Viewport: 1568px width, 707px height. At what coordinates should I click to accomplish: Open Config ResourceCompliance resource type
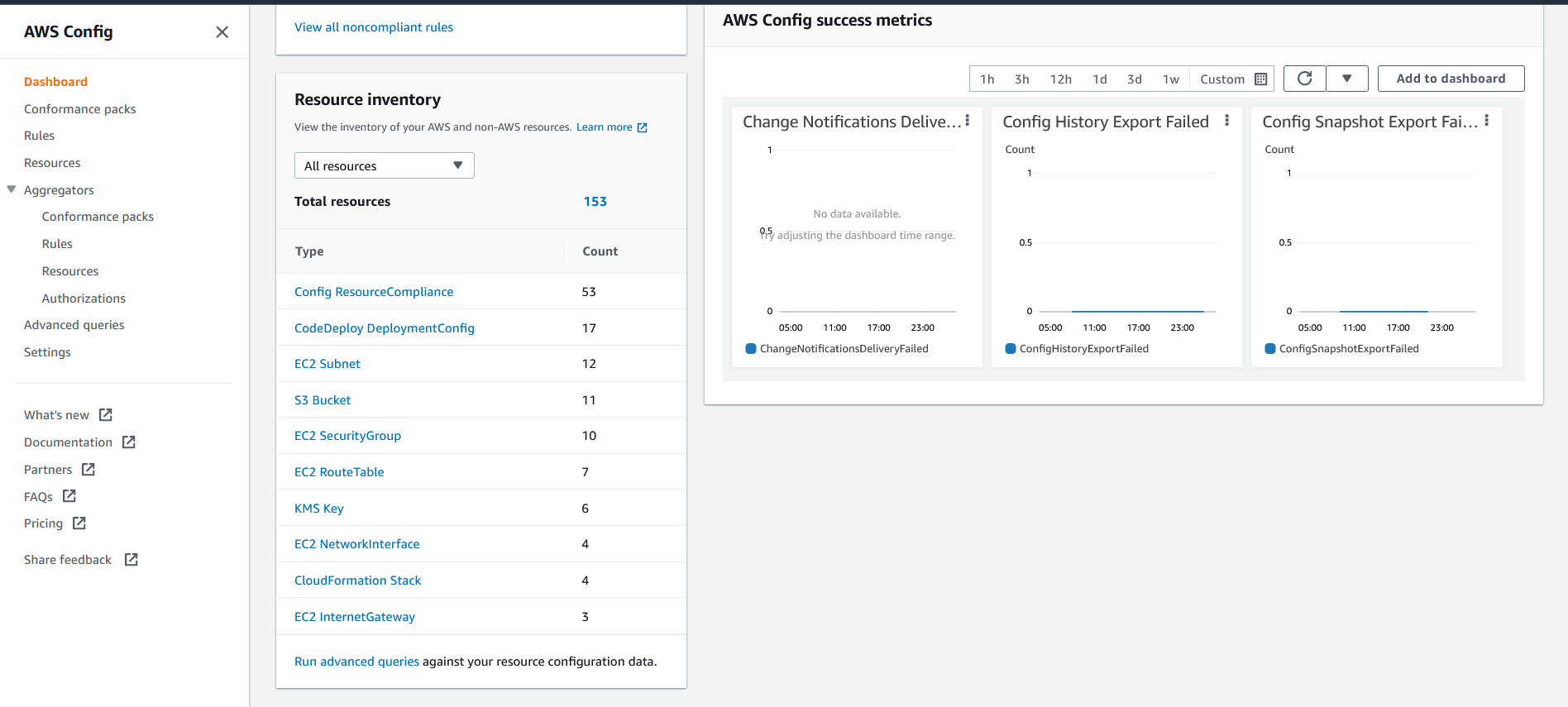pyautogui.click(x=374, y=292)
